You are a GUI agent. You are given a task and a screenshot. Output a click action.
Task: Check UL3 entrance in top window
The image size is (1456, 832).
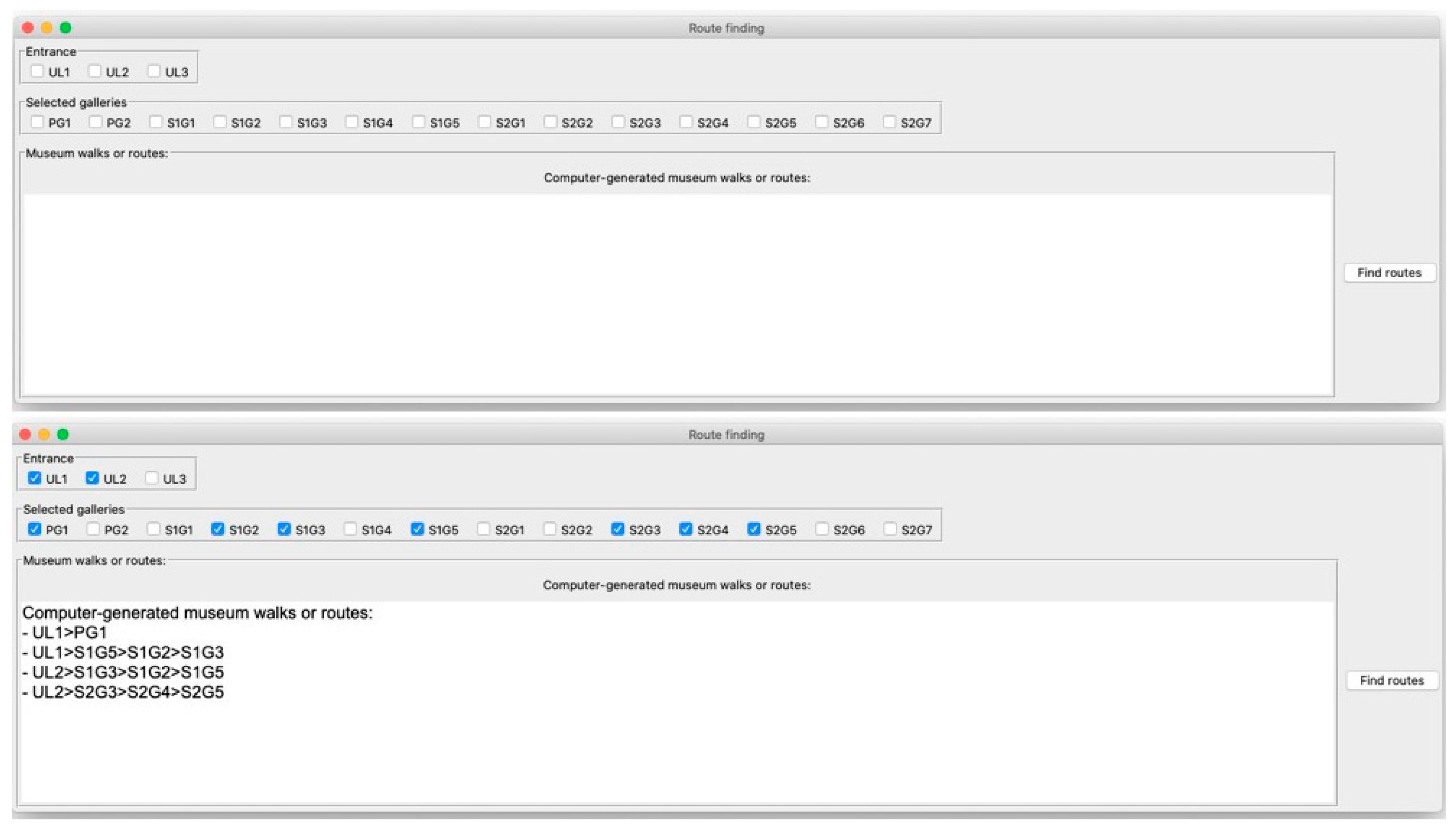click(x=154, y=71)
